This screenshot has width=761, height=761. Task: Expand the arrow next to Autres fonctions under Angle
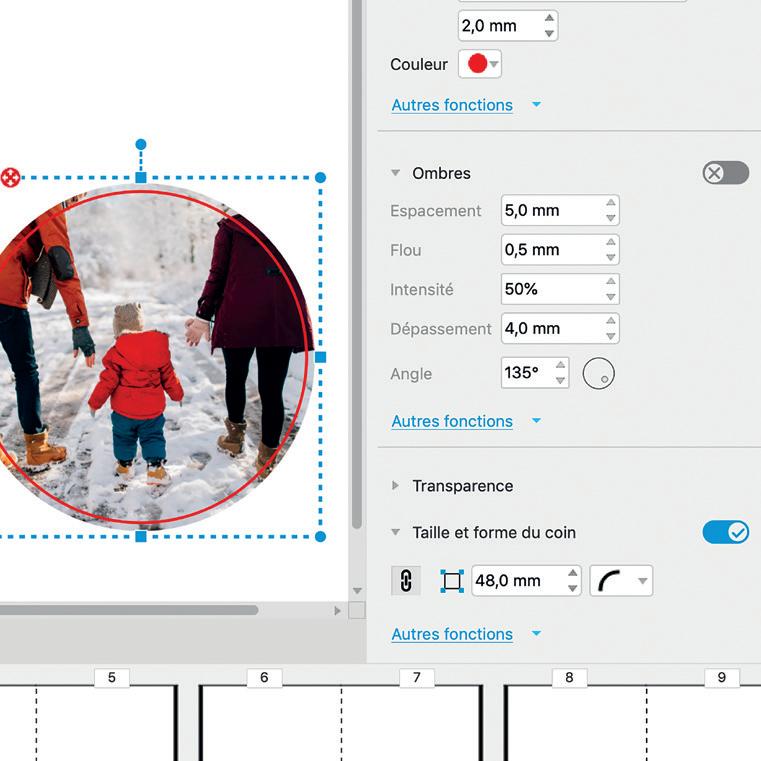click(536, 420)
